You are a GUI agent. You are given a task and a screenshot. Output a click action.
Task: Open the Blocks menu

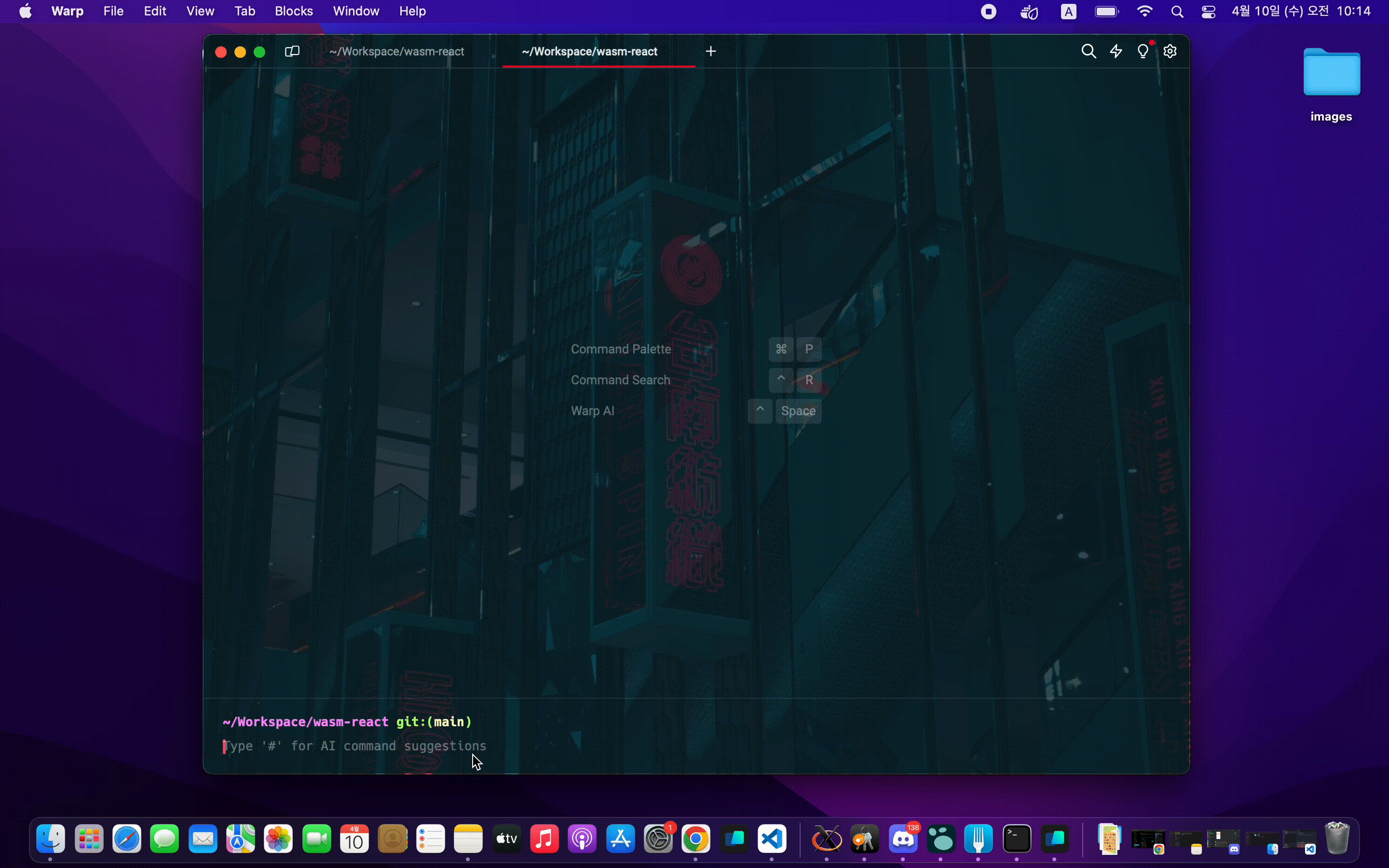pos(294,12)
